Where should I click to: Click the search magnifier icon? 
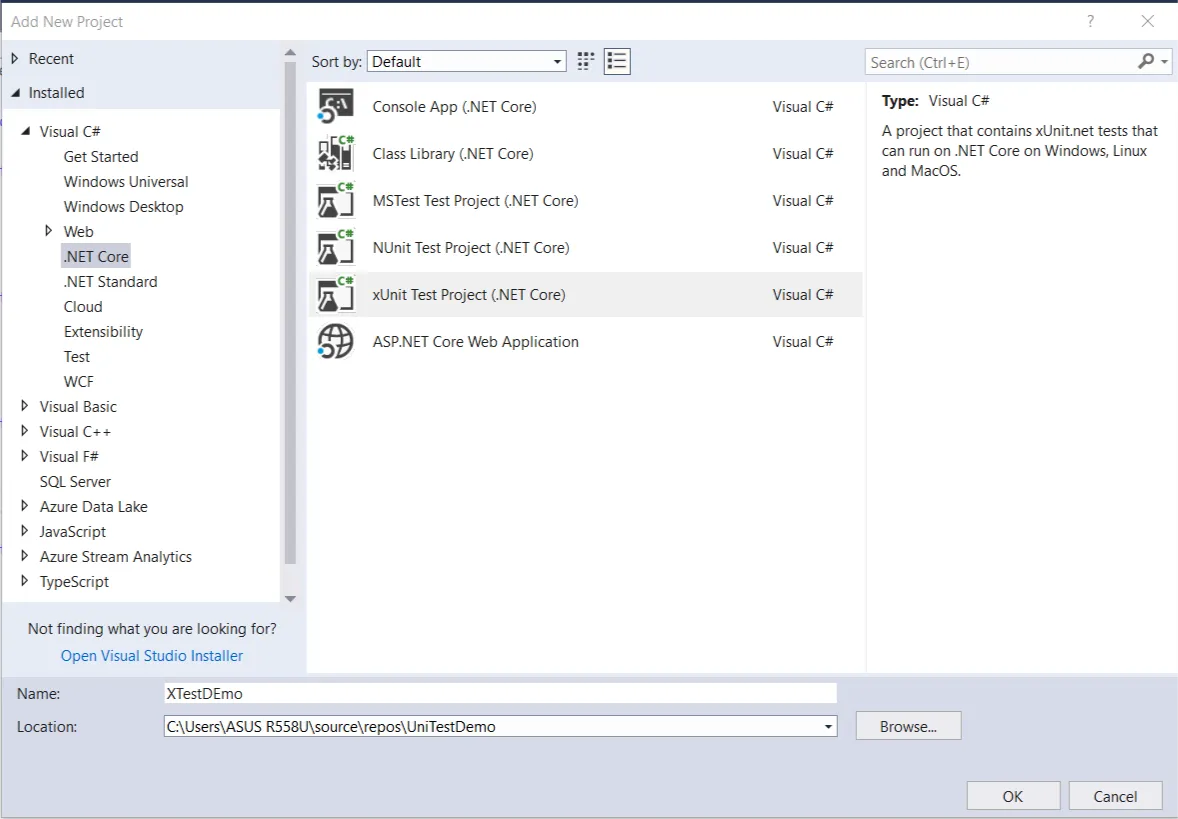(x=1145, y=62)
